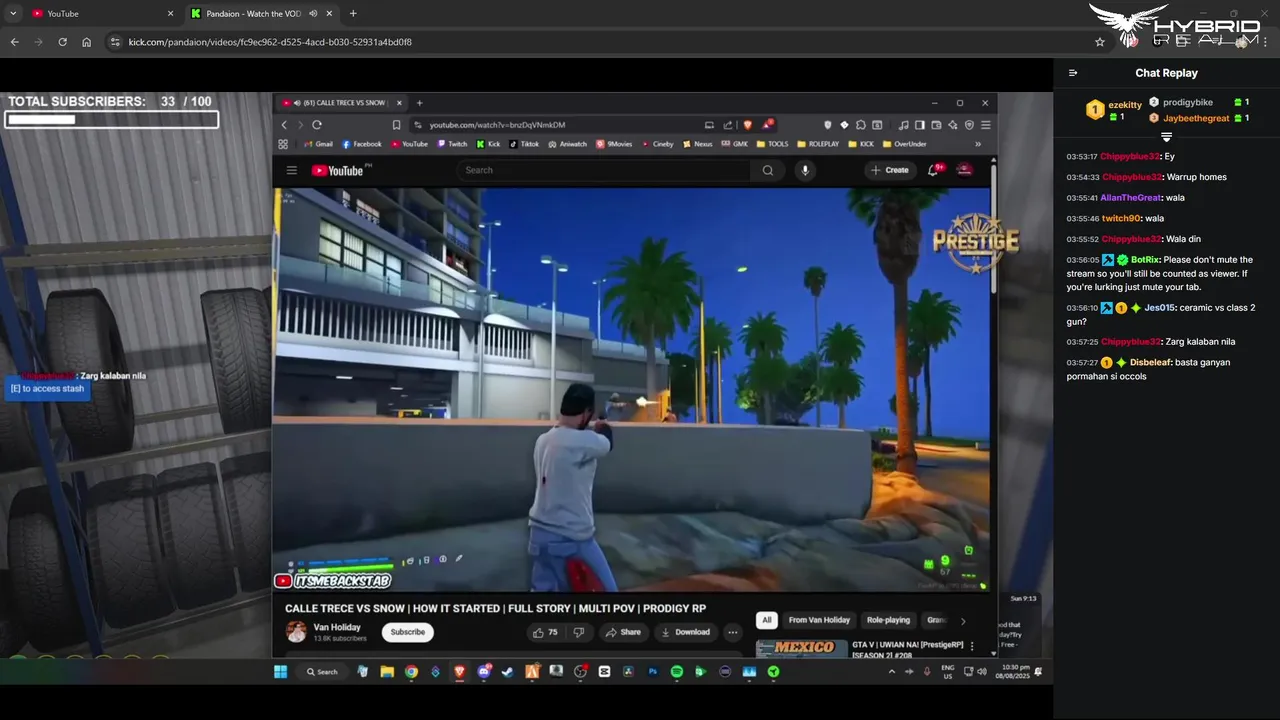This screenshot has height=720, width=1280.
Task: Select the CALLE TRECE VS SNOW Brave tab
Action: tap(340, 103)
